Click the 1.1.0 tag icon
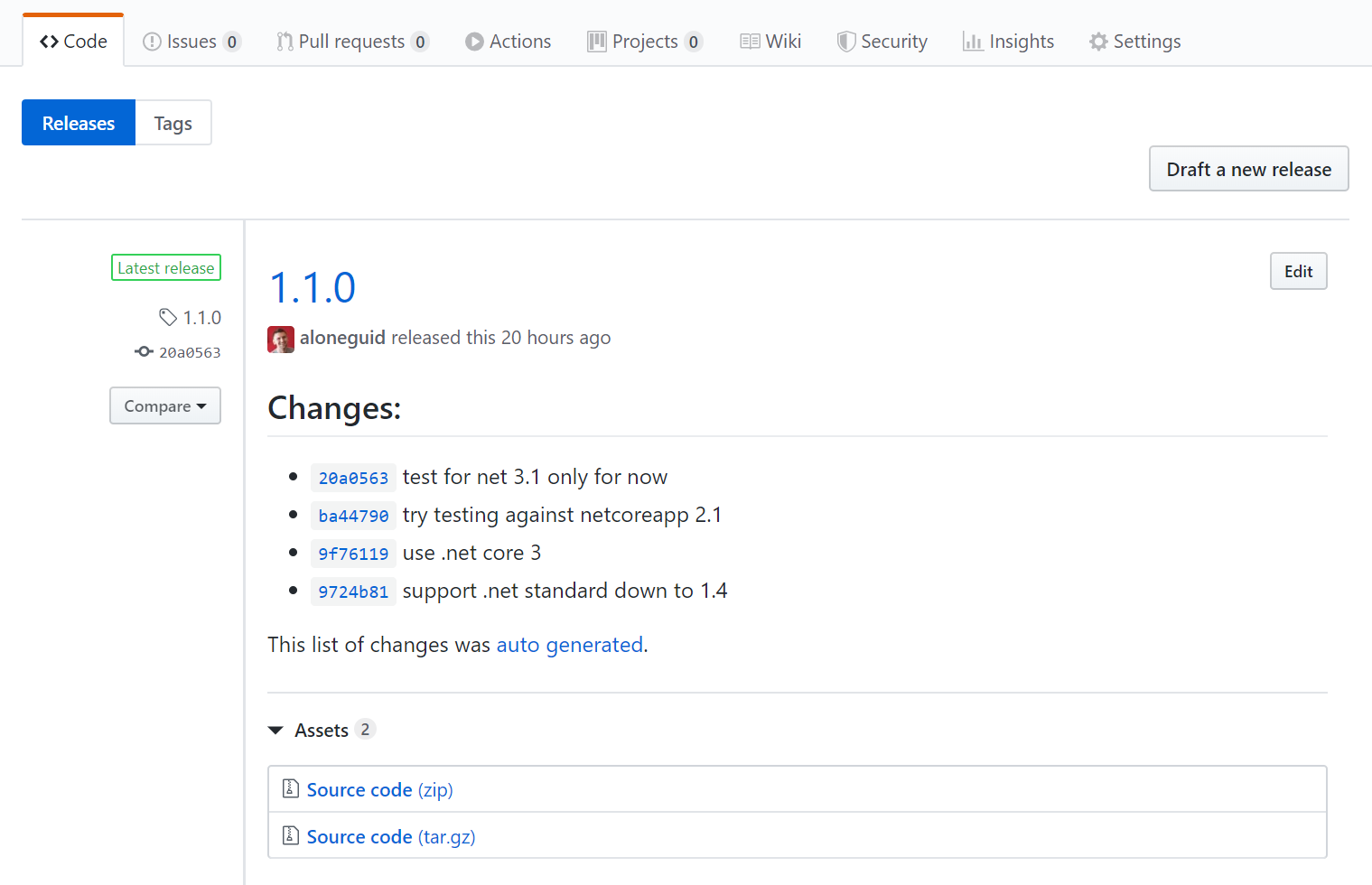Viewport: 1372px width, 885px height. pos(168,317)
